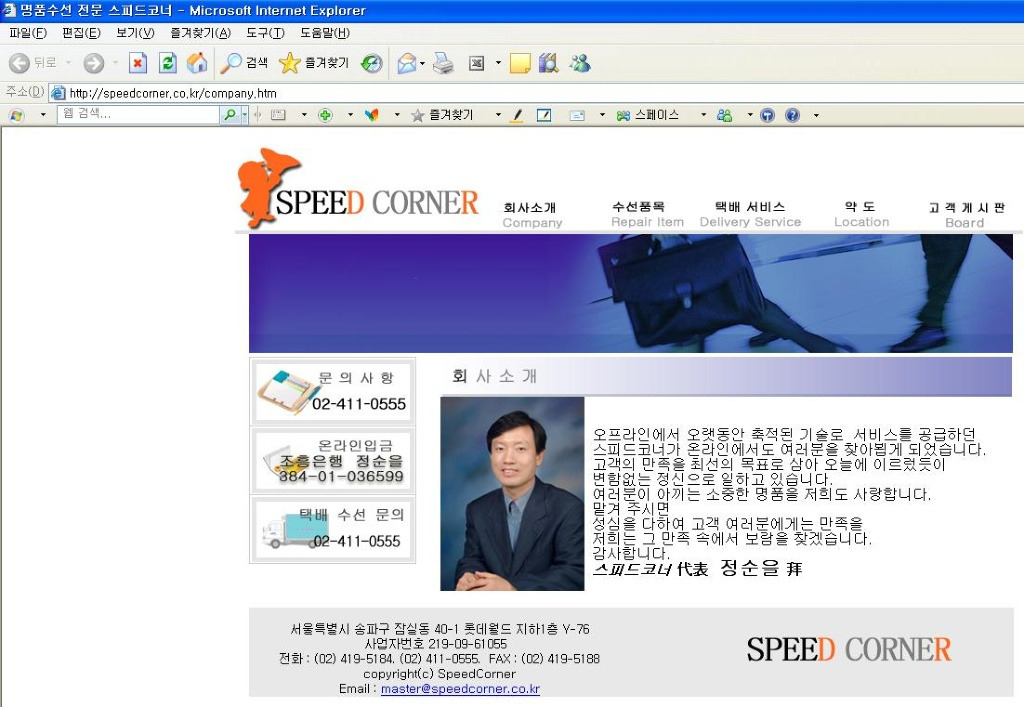The height and width of the screenshot is (707, 1024).
Task: Open the 도움말(H) menu
Action: [325, 33]
